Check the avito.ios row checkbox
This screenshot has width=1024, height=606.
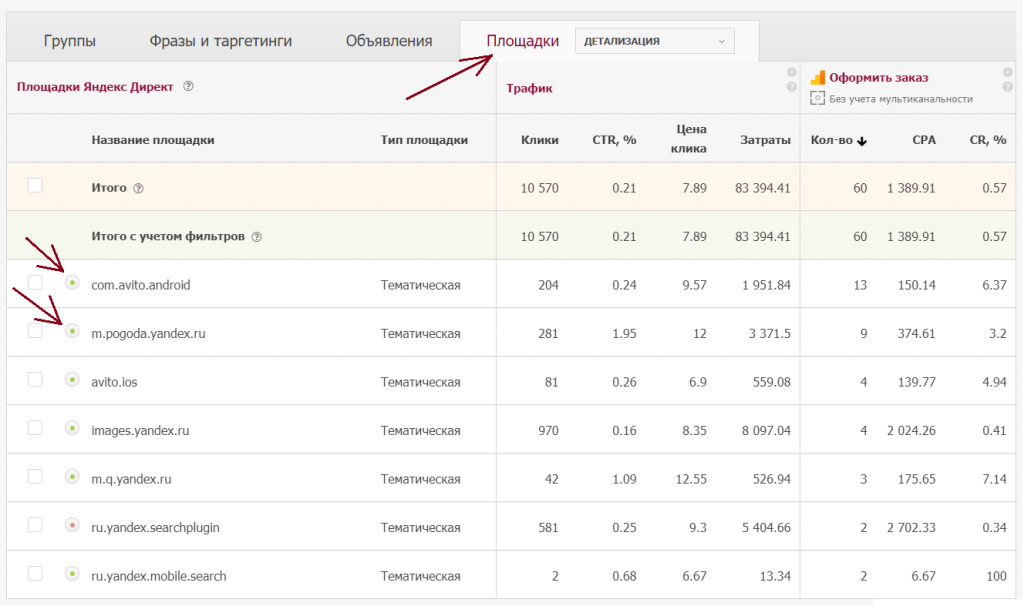click(35, 379)
